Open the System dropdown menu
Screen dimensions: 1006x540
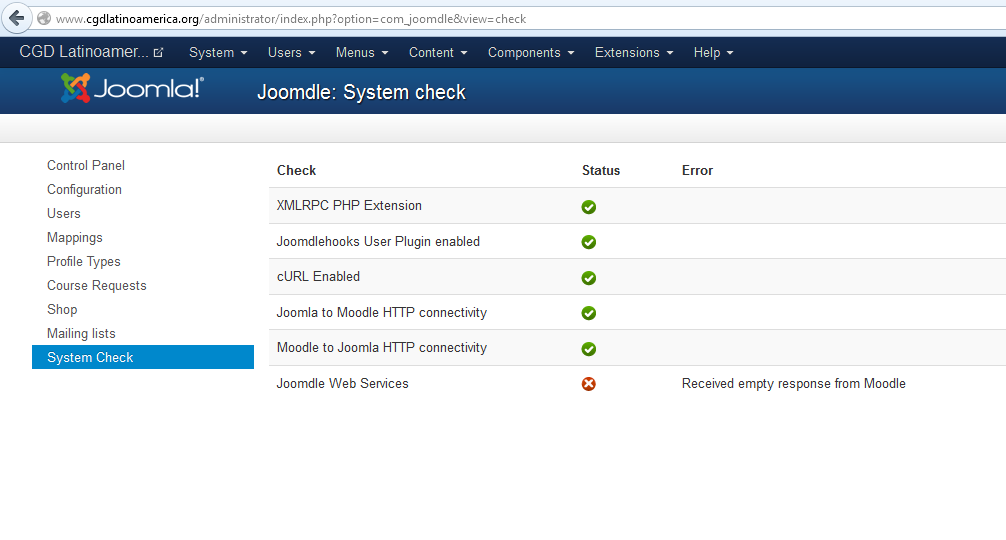click(217, 53)
